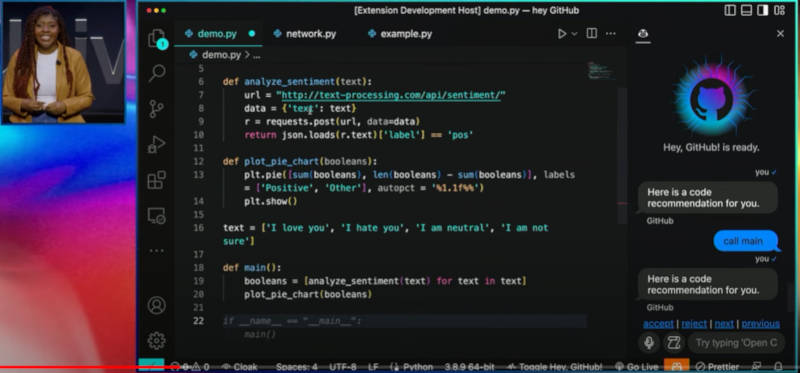Expand additional views ellipsis in activity bar
The width and height of the screenshot is (800, 373).
(157, 251)
